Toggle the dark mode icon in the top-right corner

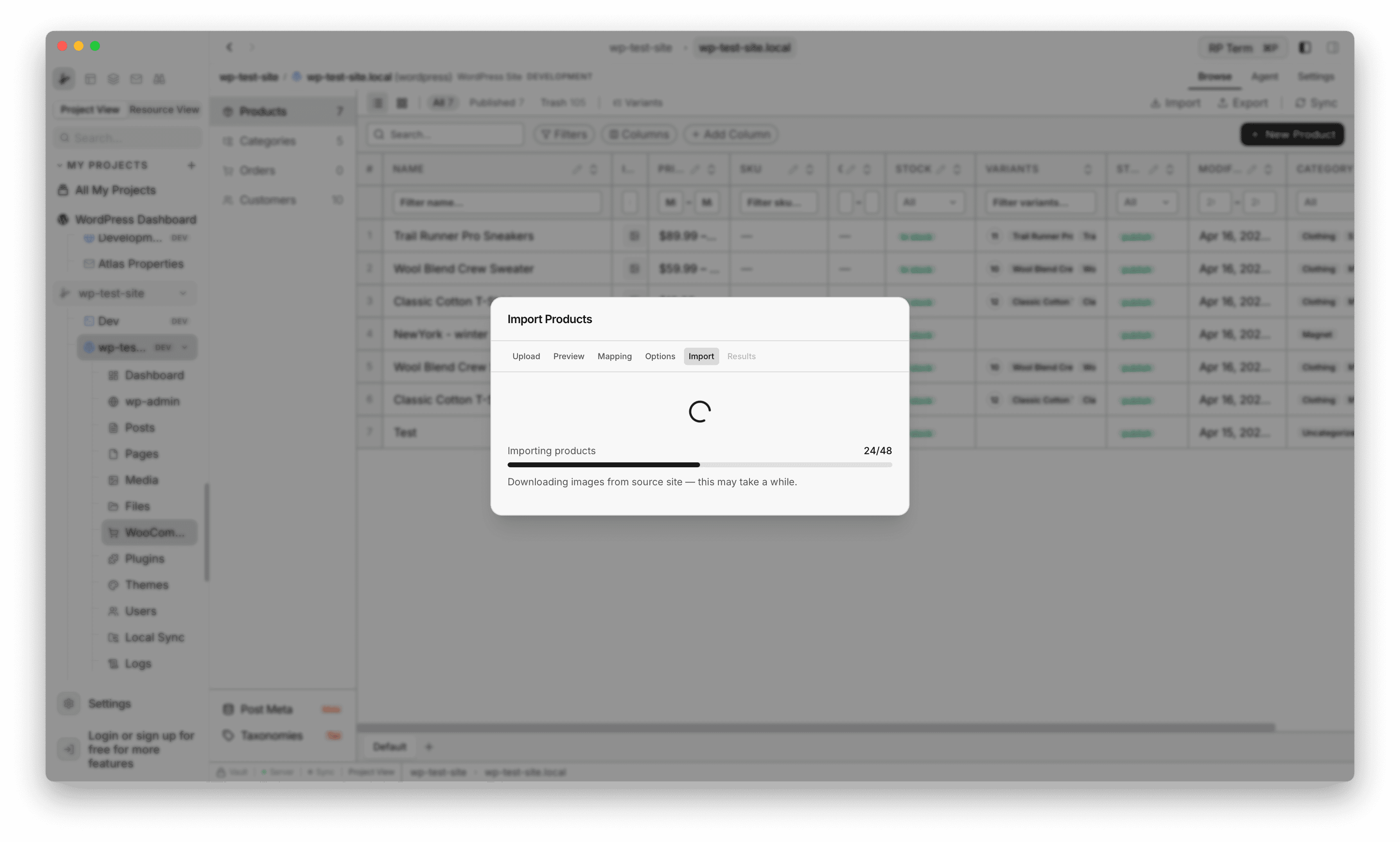pos(1304,48)
